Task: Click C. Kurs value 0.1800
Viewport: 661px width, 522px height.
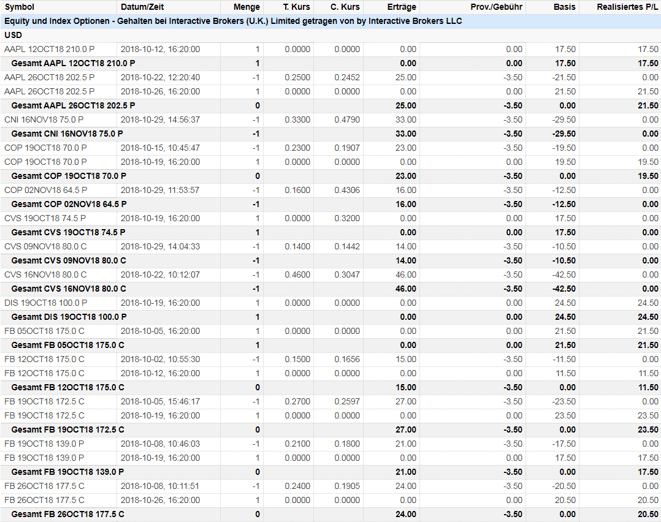Action: click(347, 444)
